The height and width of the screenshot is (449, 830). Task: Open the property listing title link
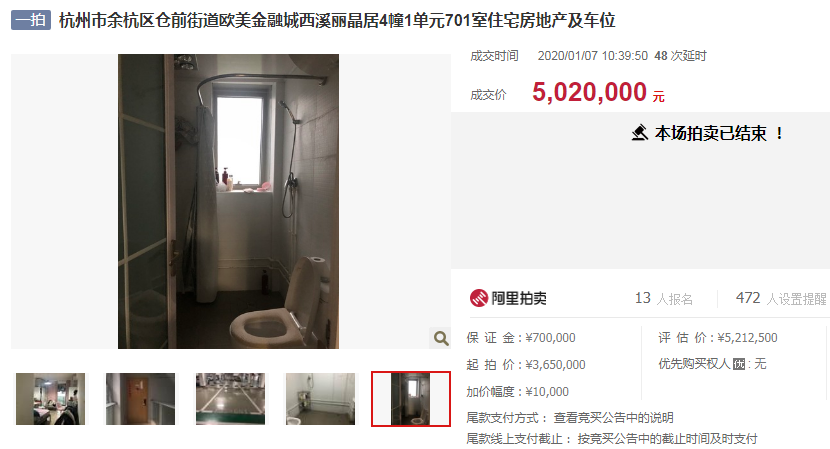pos(337,21)
